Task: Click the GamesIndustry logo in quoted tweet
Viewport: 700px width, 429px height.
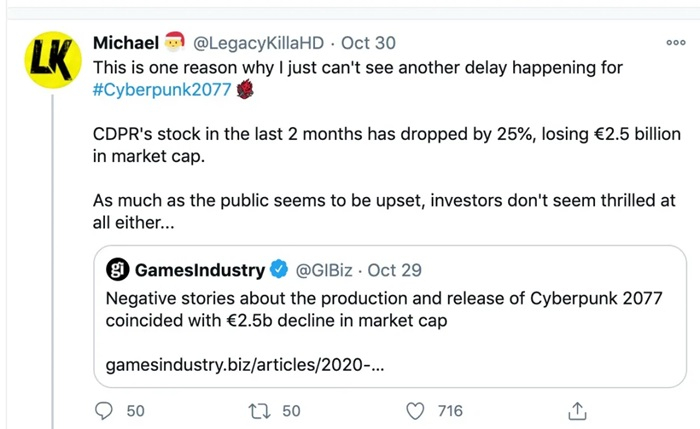Action: pyautogui.click(x=117, y=270)
